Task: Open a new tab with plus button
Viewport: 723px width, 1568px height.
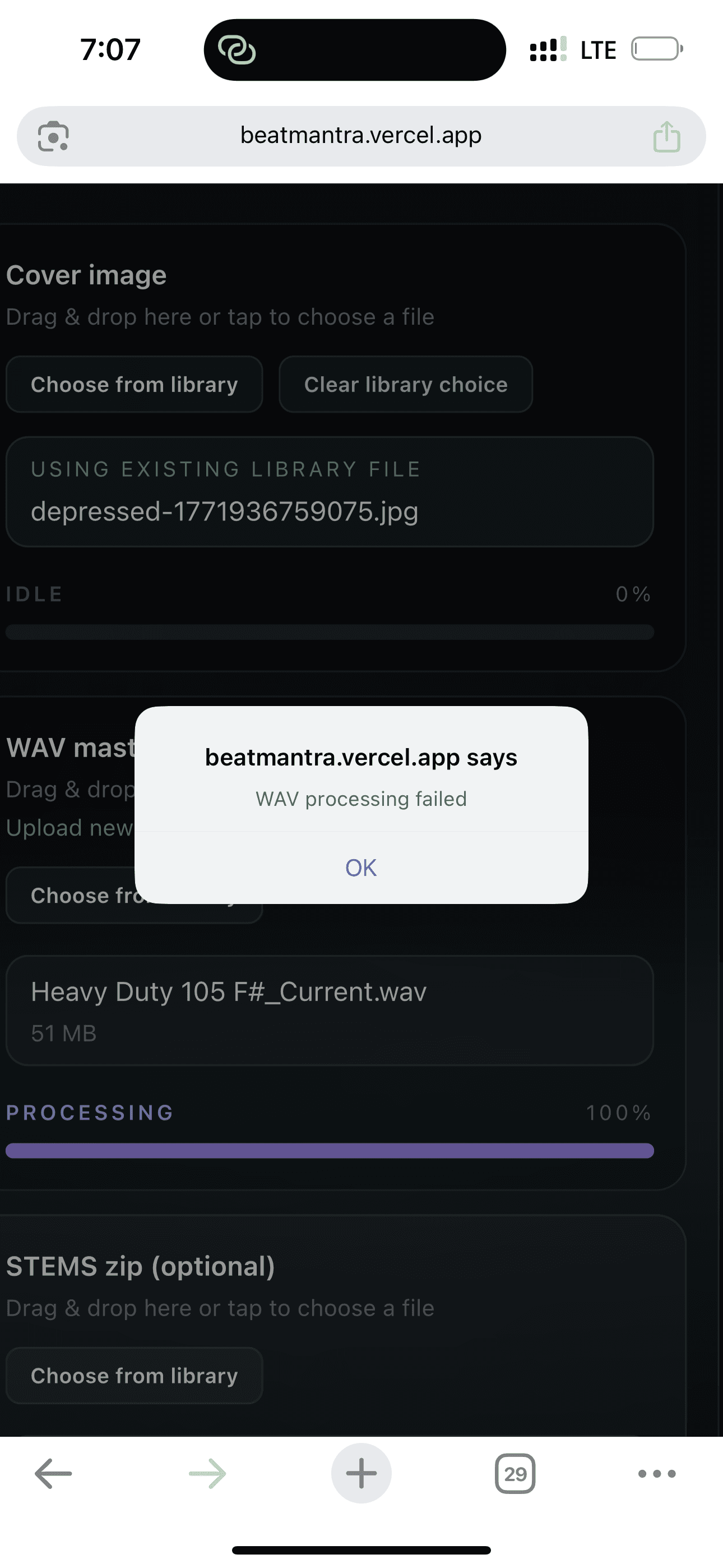Action: pos(361,1474)
